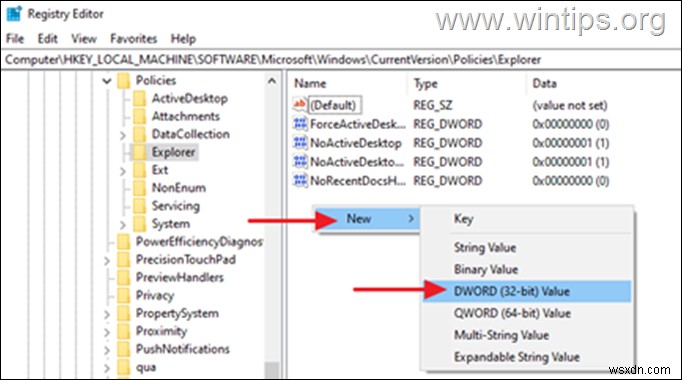Click the Registry Editor app icon
The height and width of the screenshot is (380, 682).
click(x=13, y=13)
